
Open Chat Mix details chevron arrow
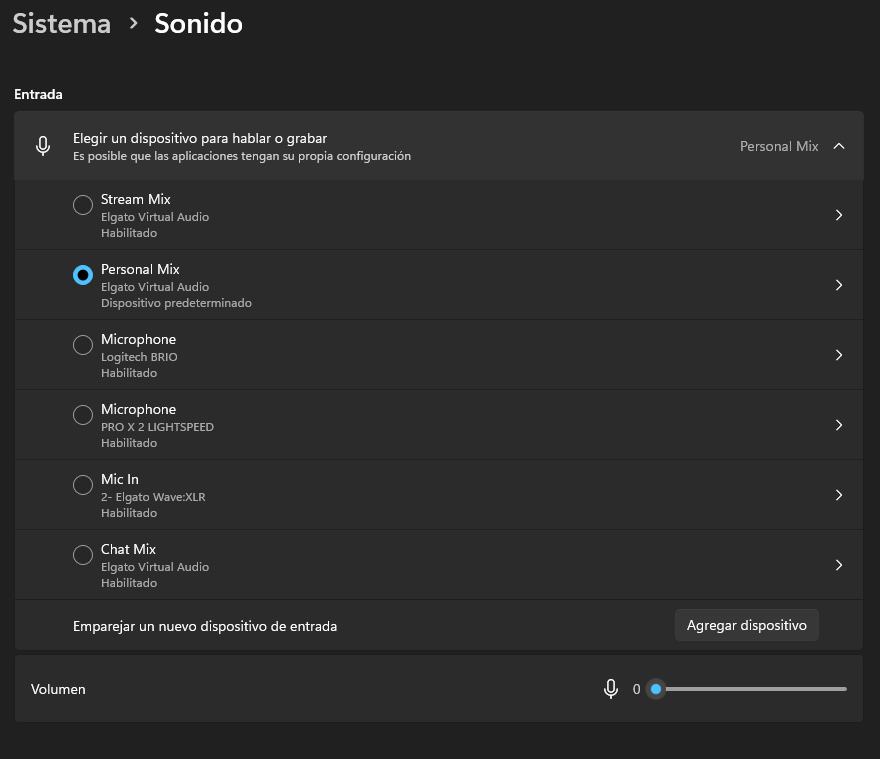click(839, 565)
